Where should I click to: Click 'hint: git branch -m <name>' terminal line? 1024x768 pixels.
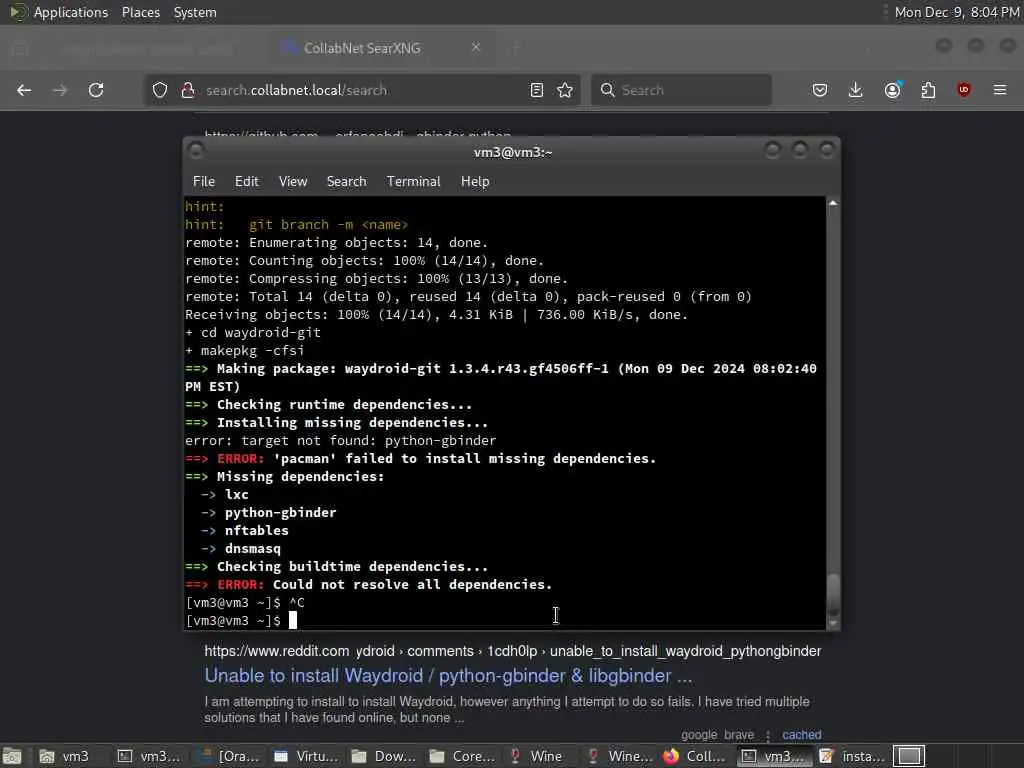click(296, 225)
